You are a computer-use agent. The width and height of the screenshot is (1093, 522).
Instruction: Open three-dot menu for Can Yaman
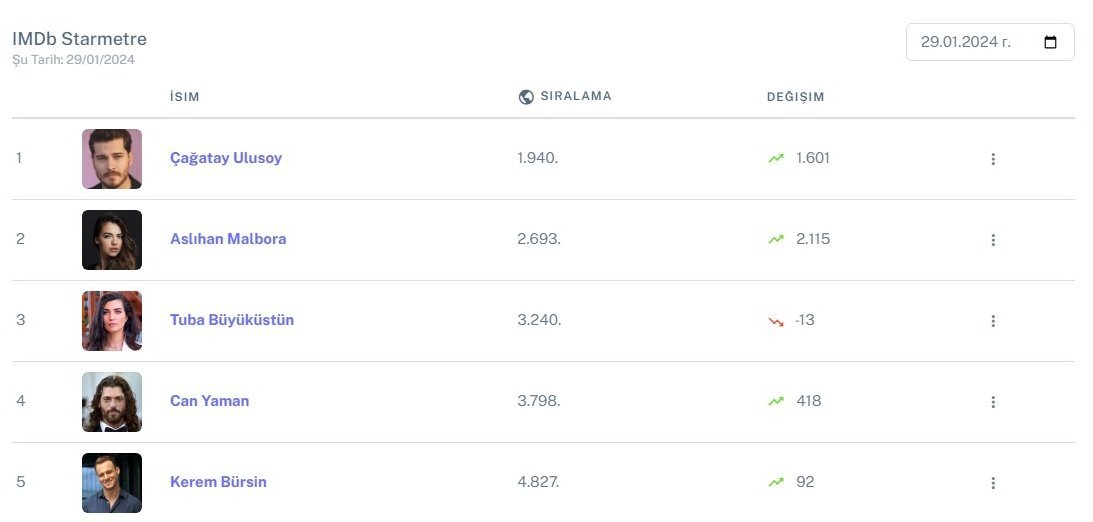pyautogui.click(x=993, y=402)
